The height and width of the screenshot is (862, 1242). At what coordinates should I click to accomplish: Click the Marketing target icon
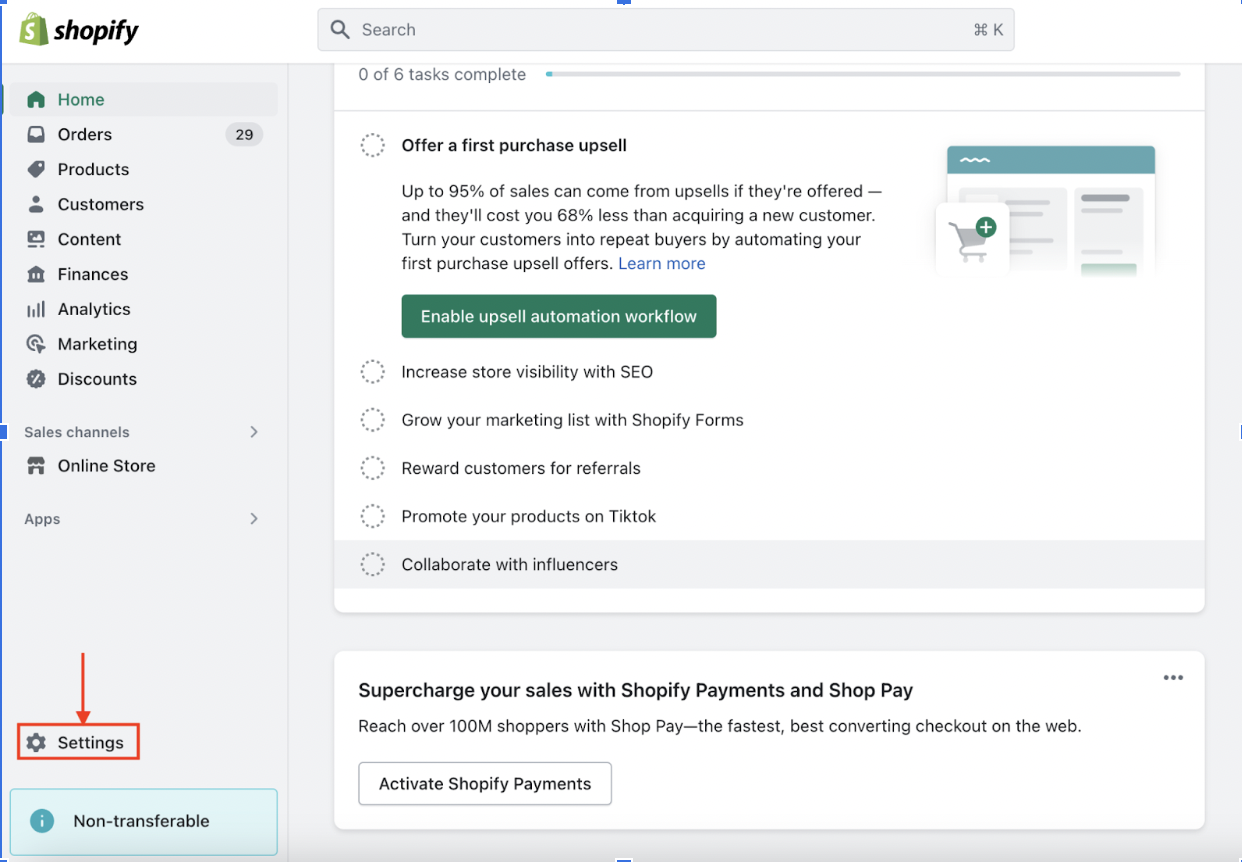[x=36, y=344]
